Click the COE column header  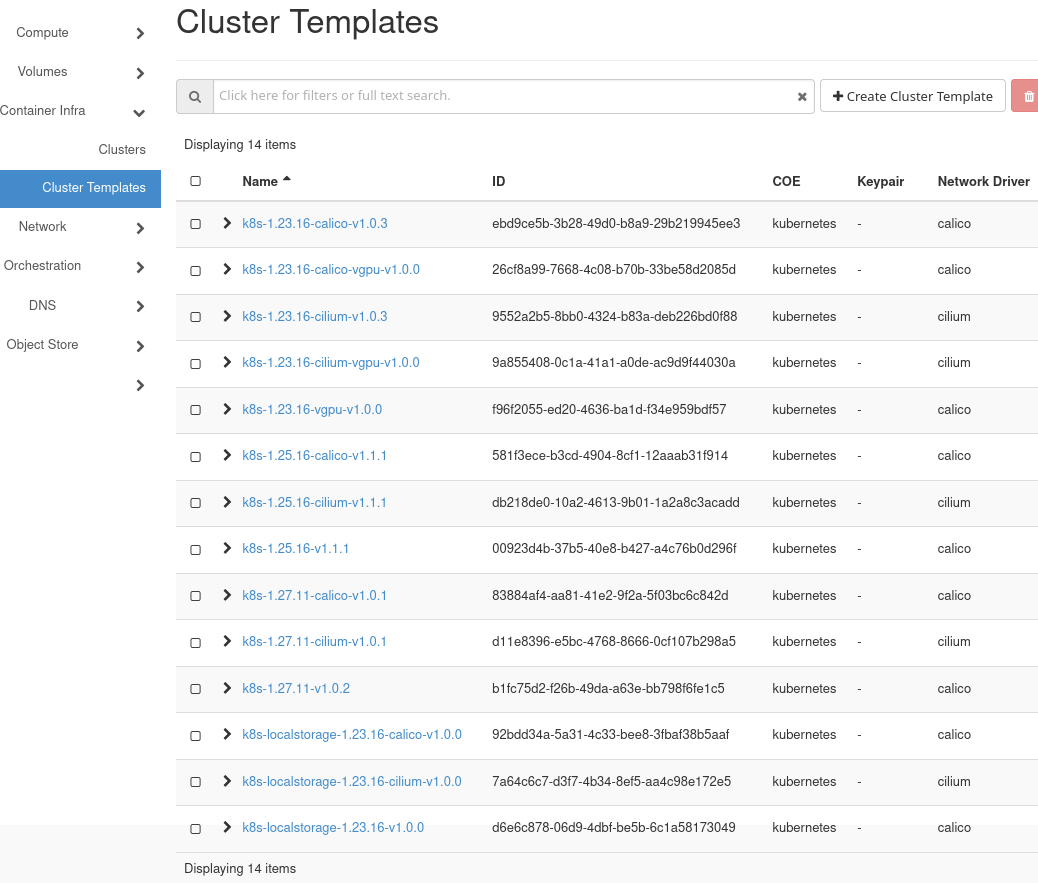tap(786, 181)
